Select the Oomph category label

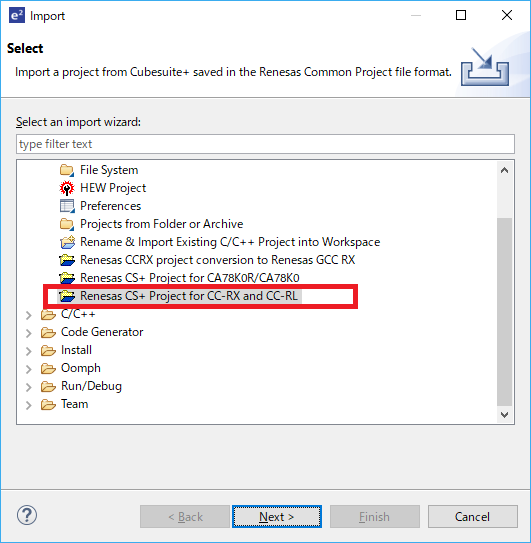(x=81, y=368)
